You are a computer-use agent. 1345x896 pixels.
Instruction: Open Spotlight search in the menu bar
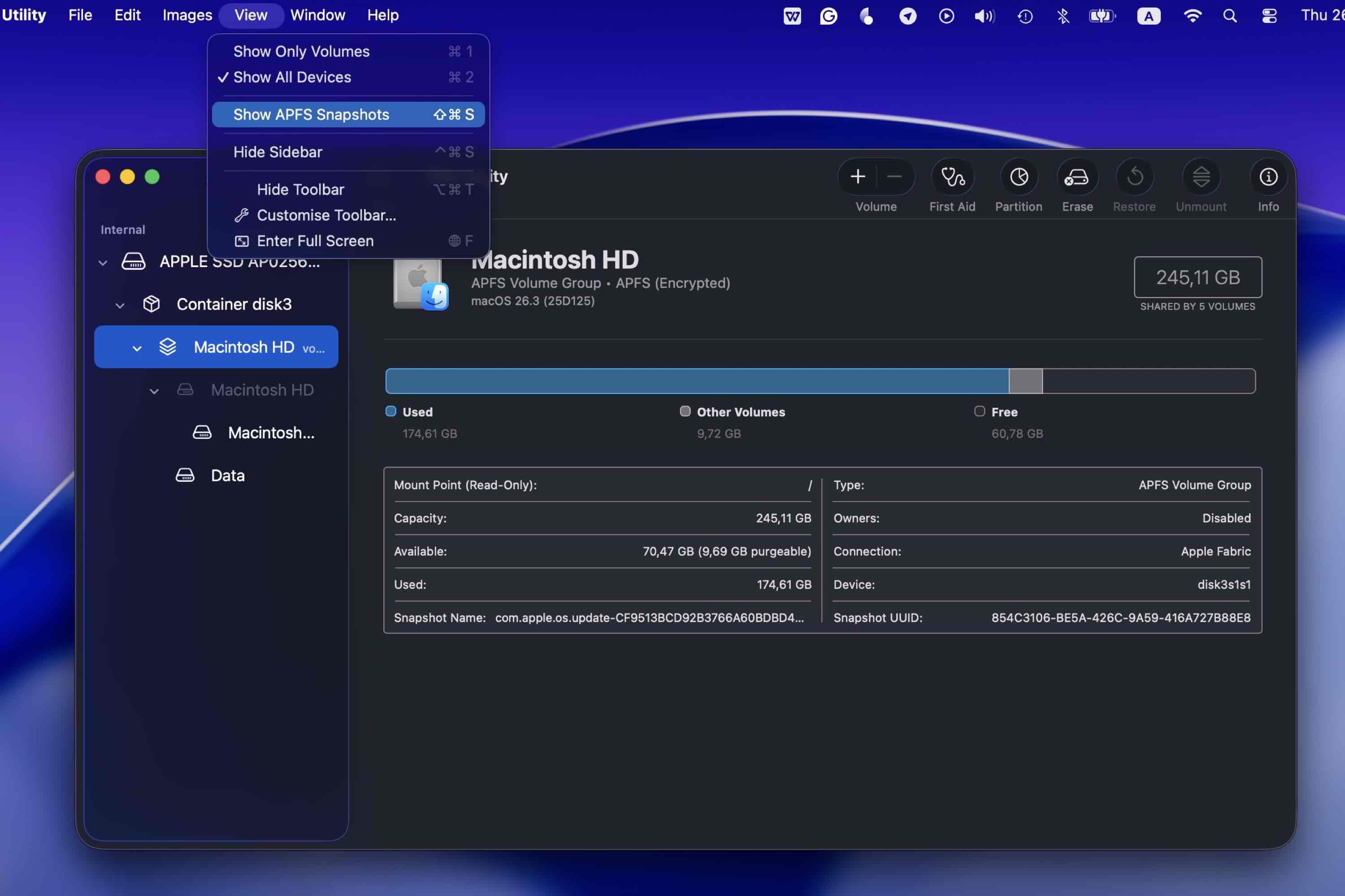pyautogui.click(x=1230, y=15)
